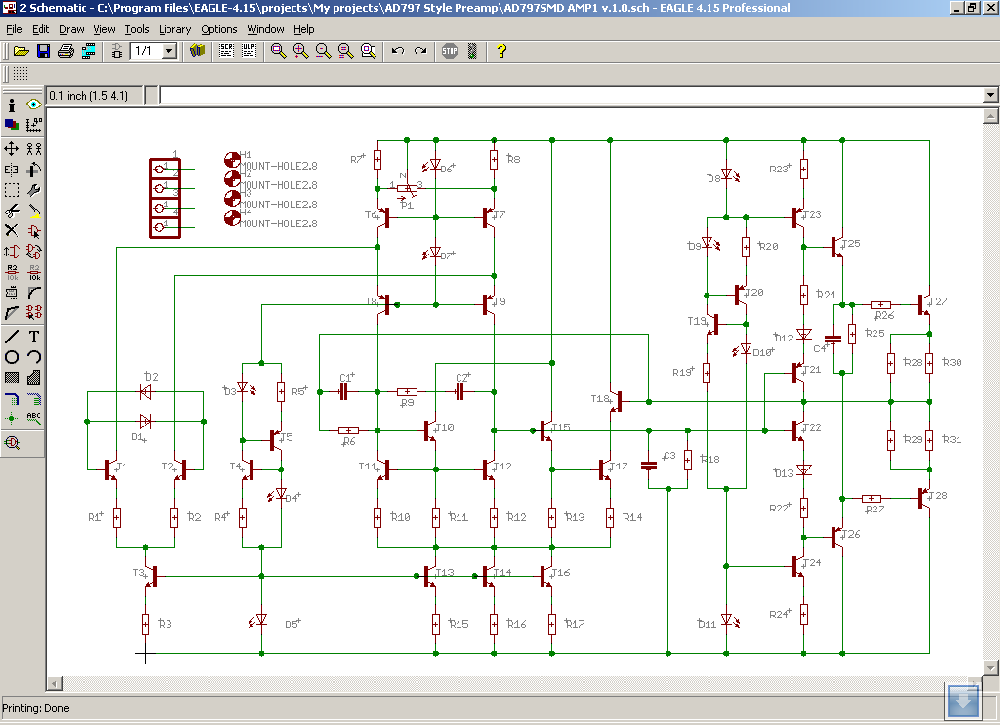Select the Miter tool

pos(34,293)
